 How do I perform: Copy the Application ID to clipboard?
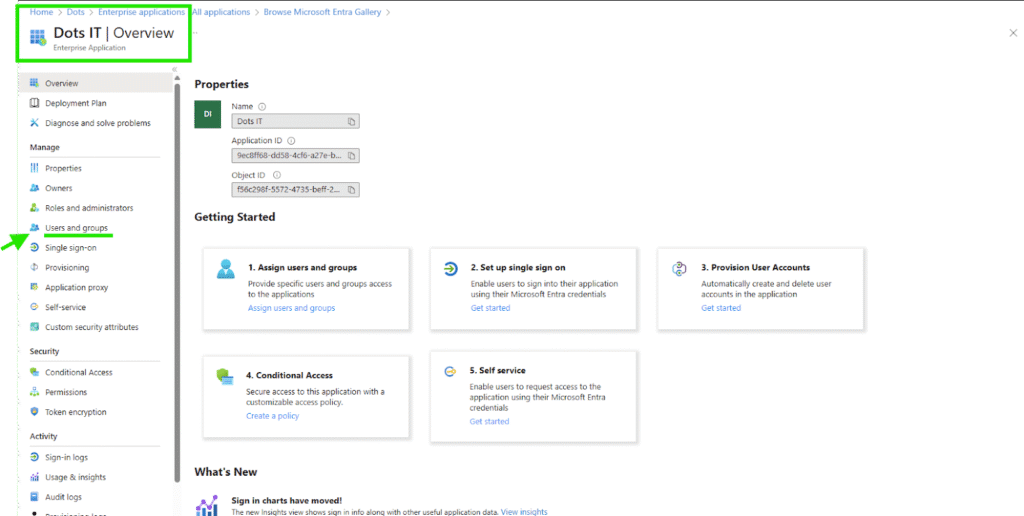coord(351,156)
